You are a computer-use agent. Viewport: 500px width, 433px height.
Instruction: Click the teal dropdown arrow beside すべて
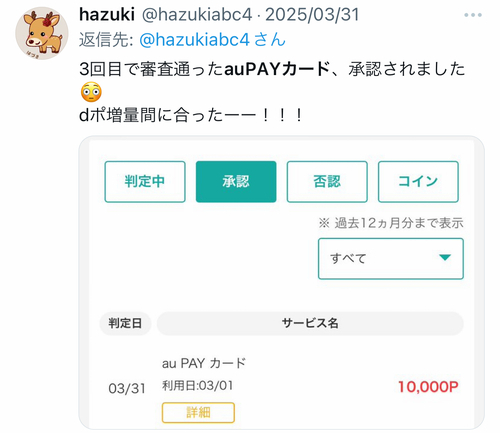coord(445,257)
